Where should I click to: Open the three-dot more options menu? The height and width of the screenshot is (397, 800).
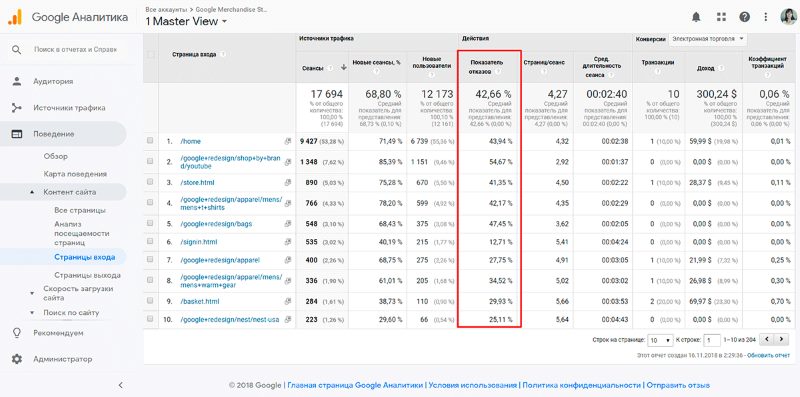coord(766,17)
